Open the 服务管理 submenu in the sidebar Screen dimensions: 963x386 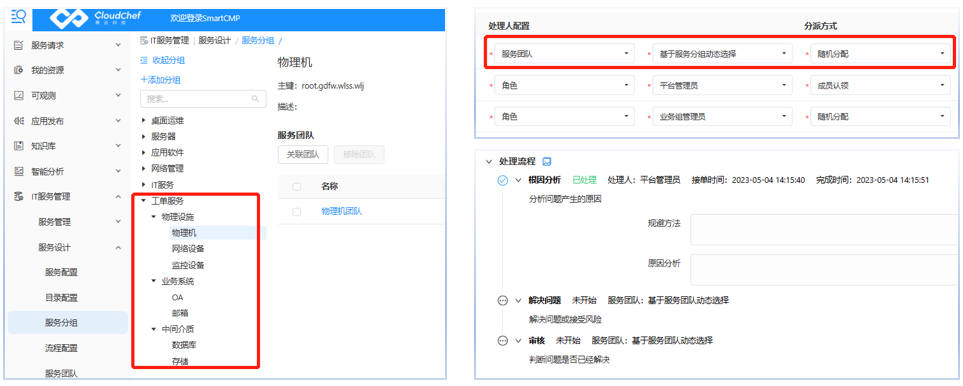coord(68,222)
